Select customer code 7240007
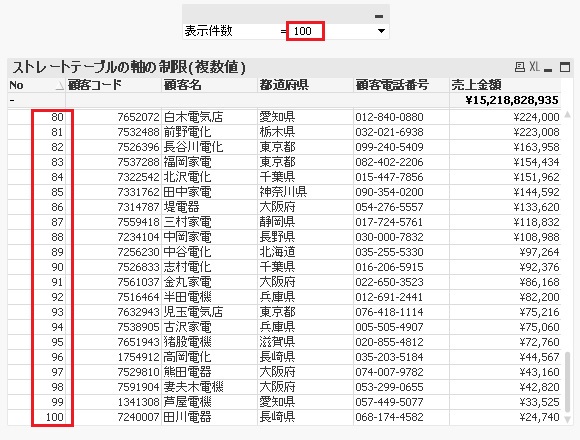580x440 pixels. [x=138, y=417]
